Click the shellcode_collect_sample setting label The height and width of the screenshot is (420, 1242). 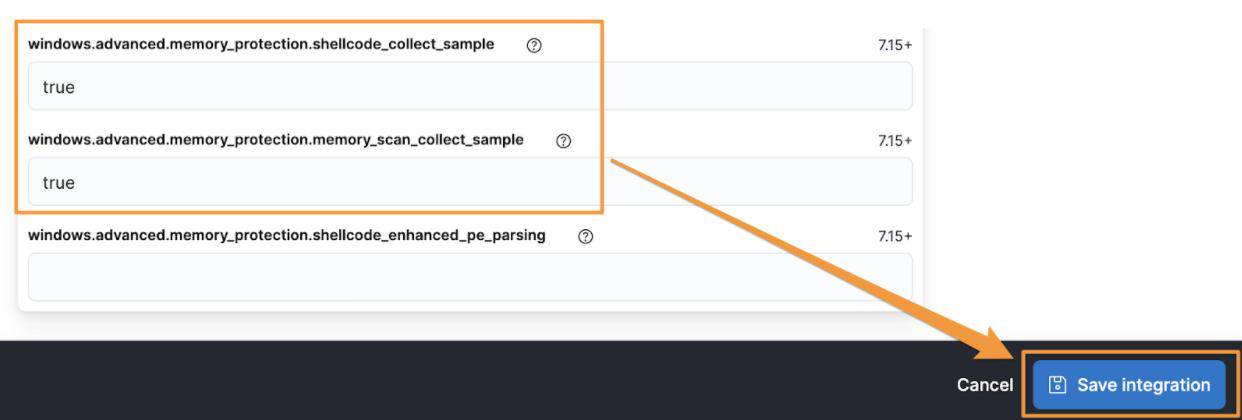[x=261, y=44]
